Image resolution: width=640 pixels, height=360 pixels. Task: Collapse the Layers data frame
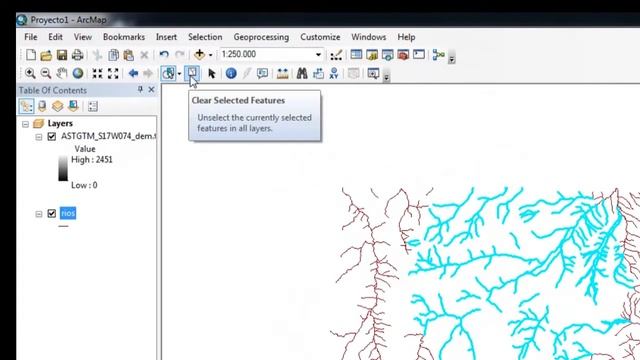(x=25, y=124)
